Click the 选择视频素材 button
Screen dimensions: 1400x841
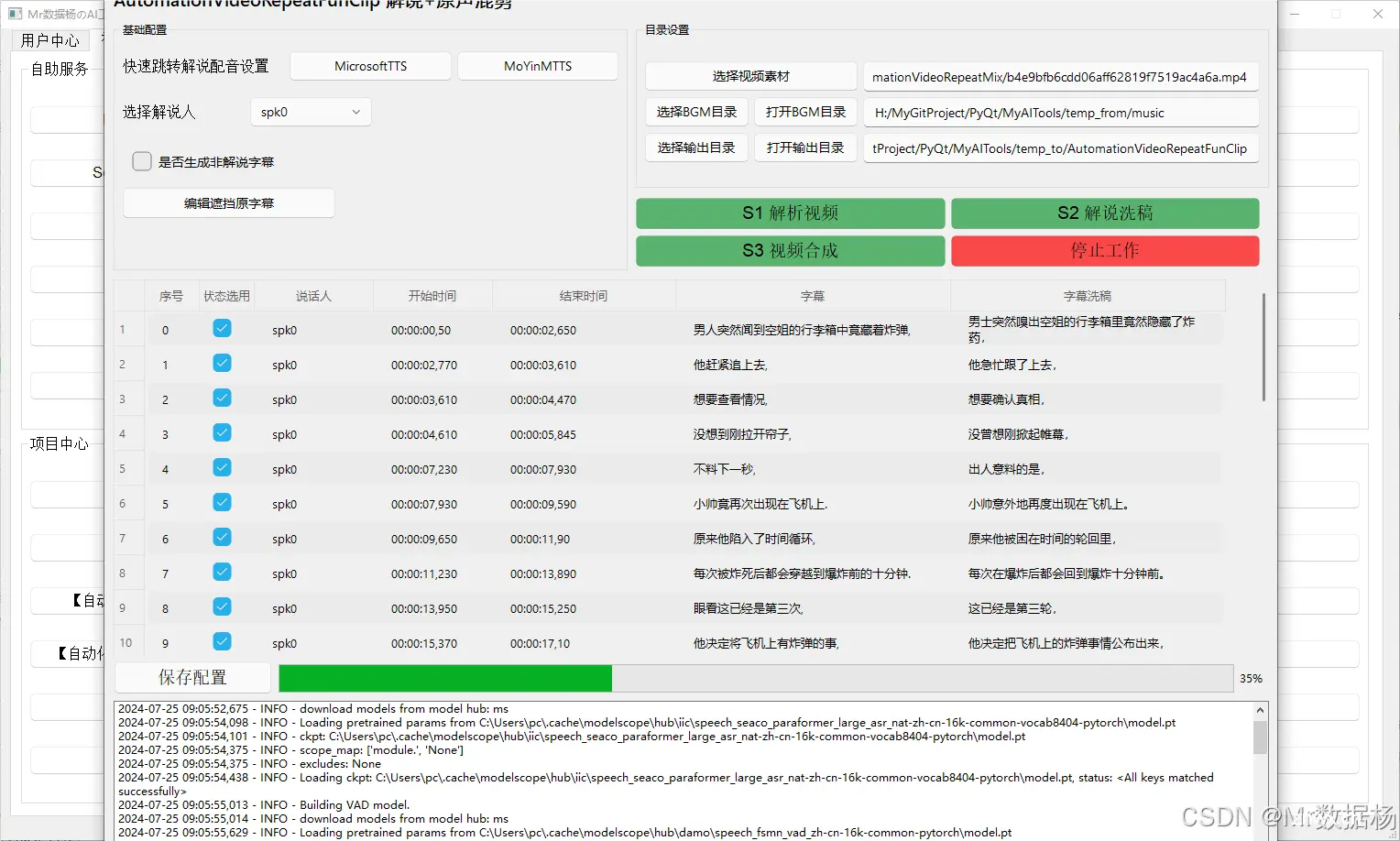tap(751, 76)
